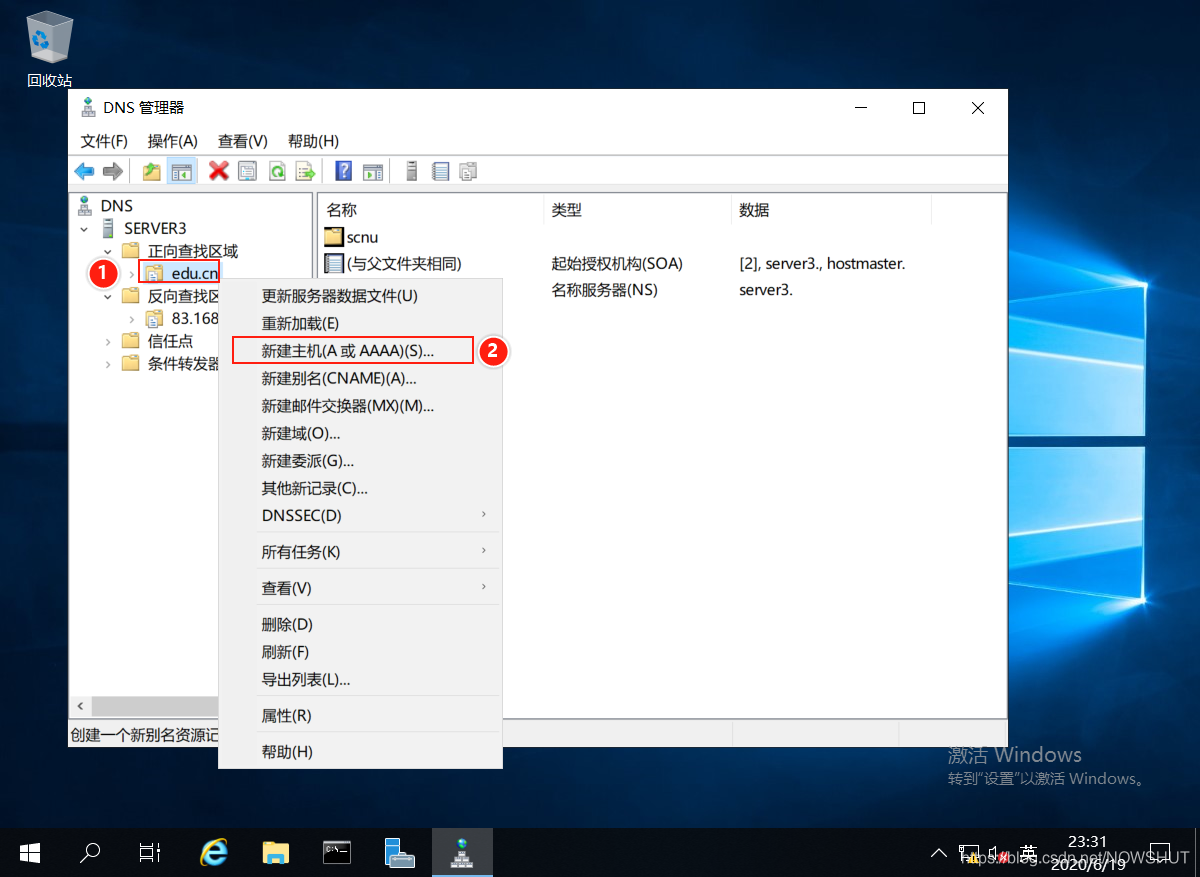Open the DNS Manager icon on the taskbar

coord(462,852)
